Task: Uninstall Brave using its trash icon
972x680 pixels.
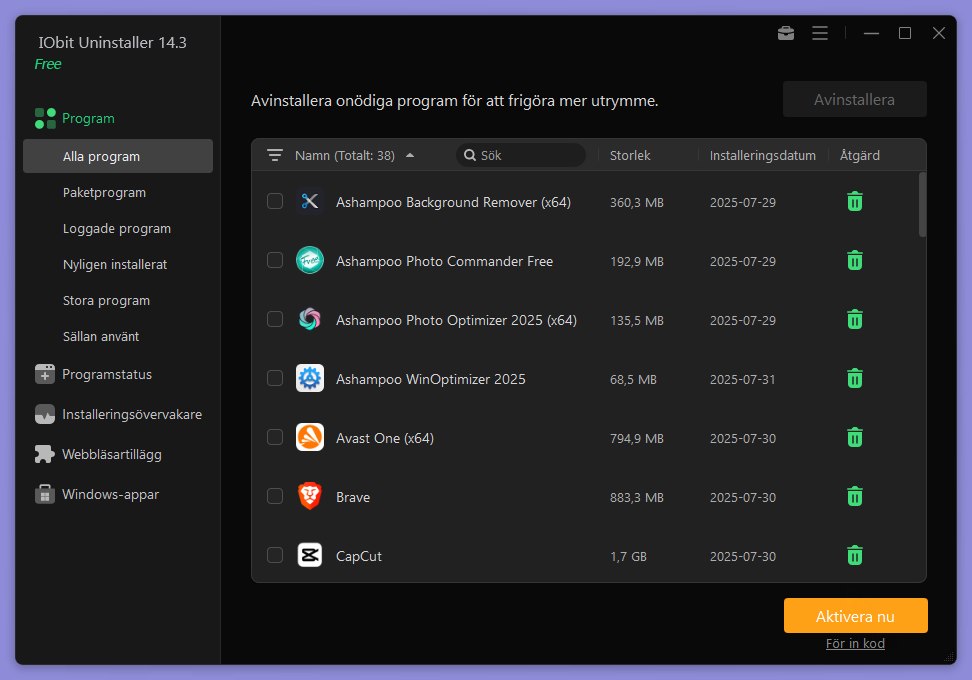Action: coord(854,496)
